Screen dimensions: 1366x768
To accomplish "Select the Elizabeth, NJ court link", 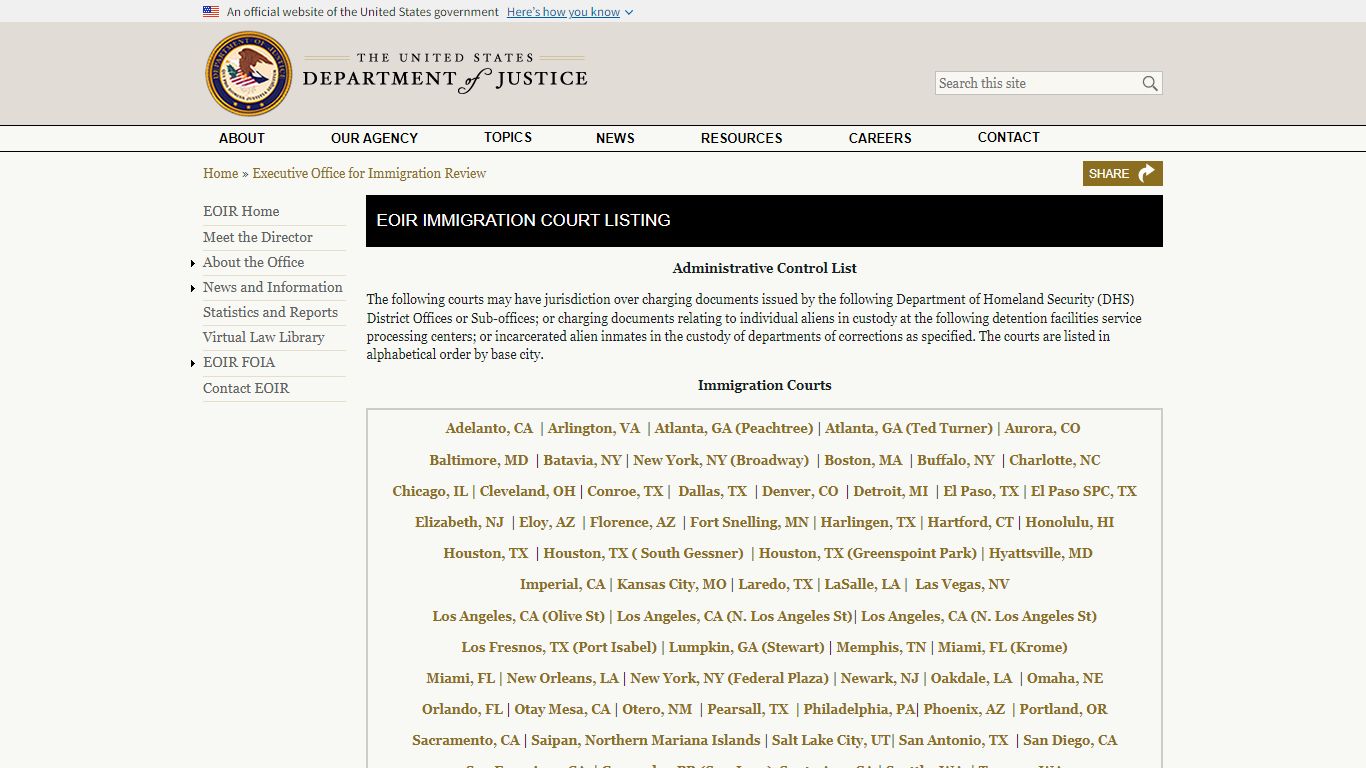I will [460, 522].
